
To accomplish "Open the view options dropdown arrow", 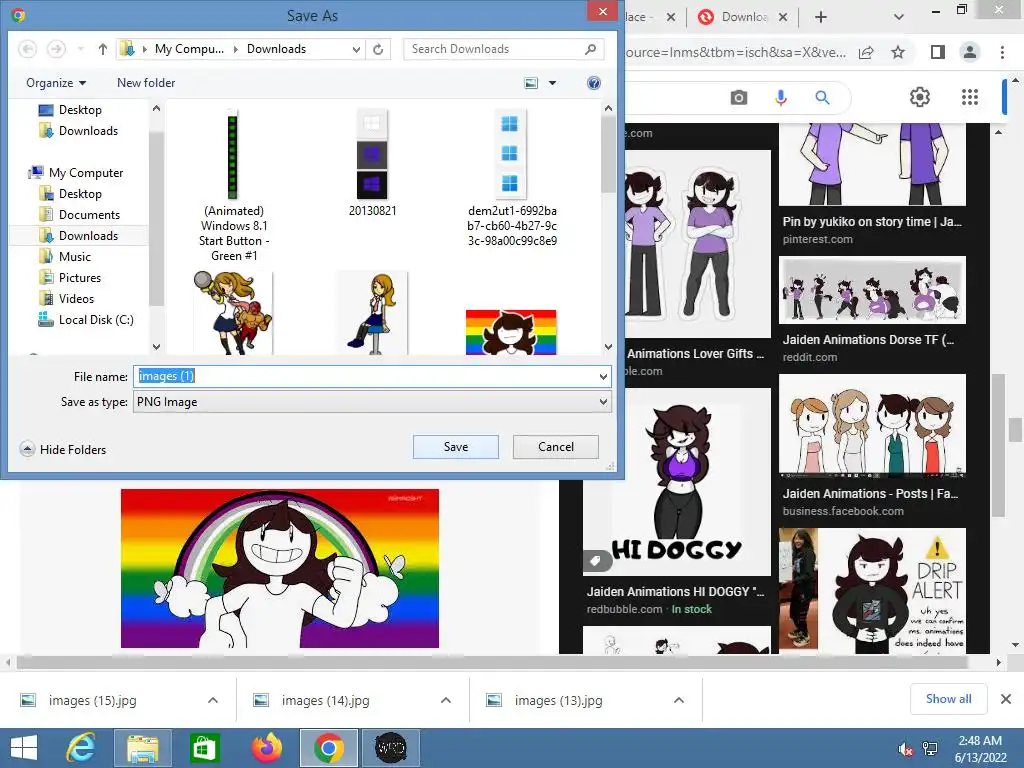I will tap(552, 83).
